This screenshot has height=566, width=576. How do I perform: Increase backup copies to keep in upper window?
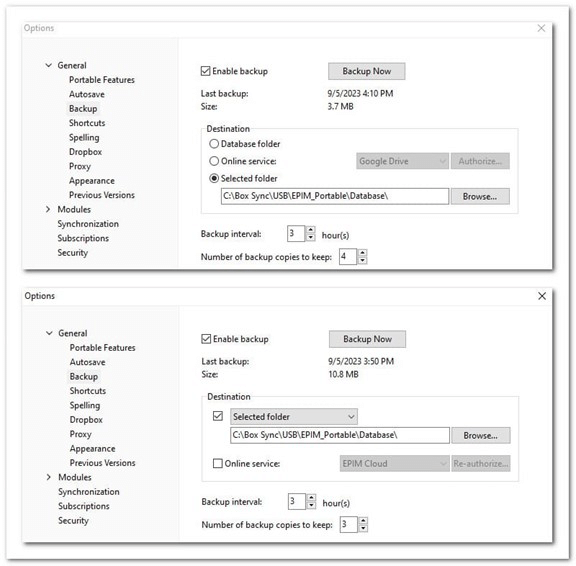point(363,253)
